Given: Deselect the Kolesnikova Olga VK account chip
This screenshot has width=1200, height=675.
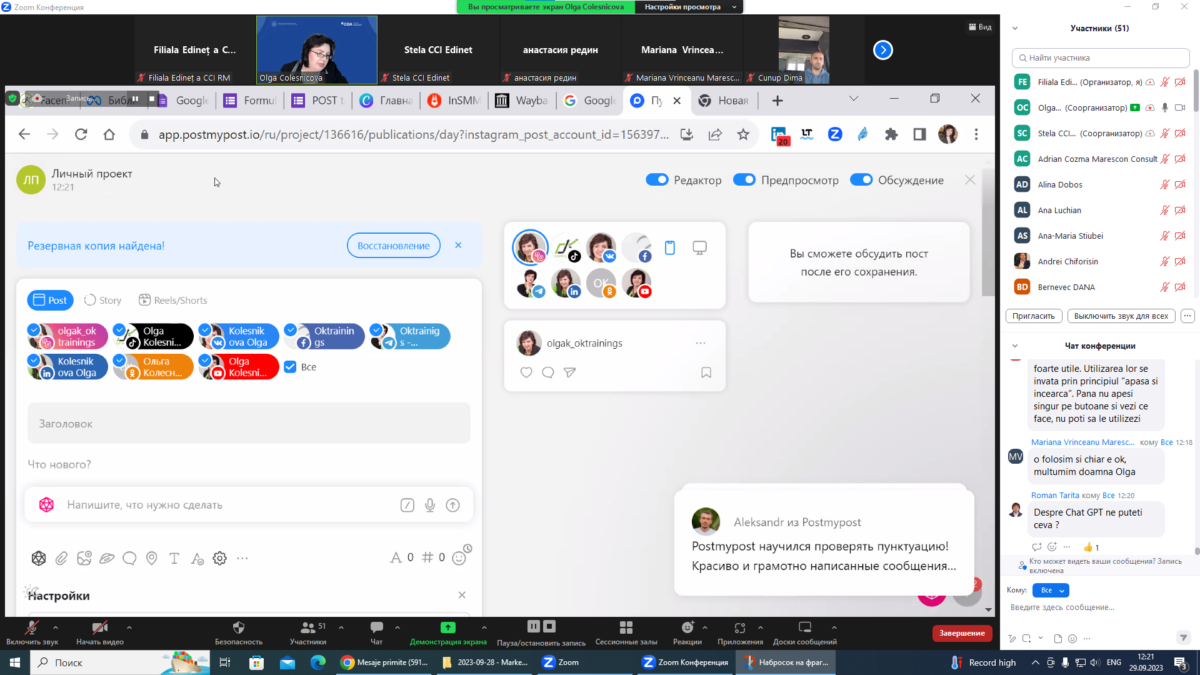Looking at the screenshot, I should pos(239,336).
